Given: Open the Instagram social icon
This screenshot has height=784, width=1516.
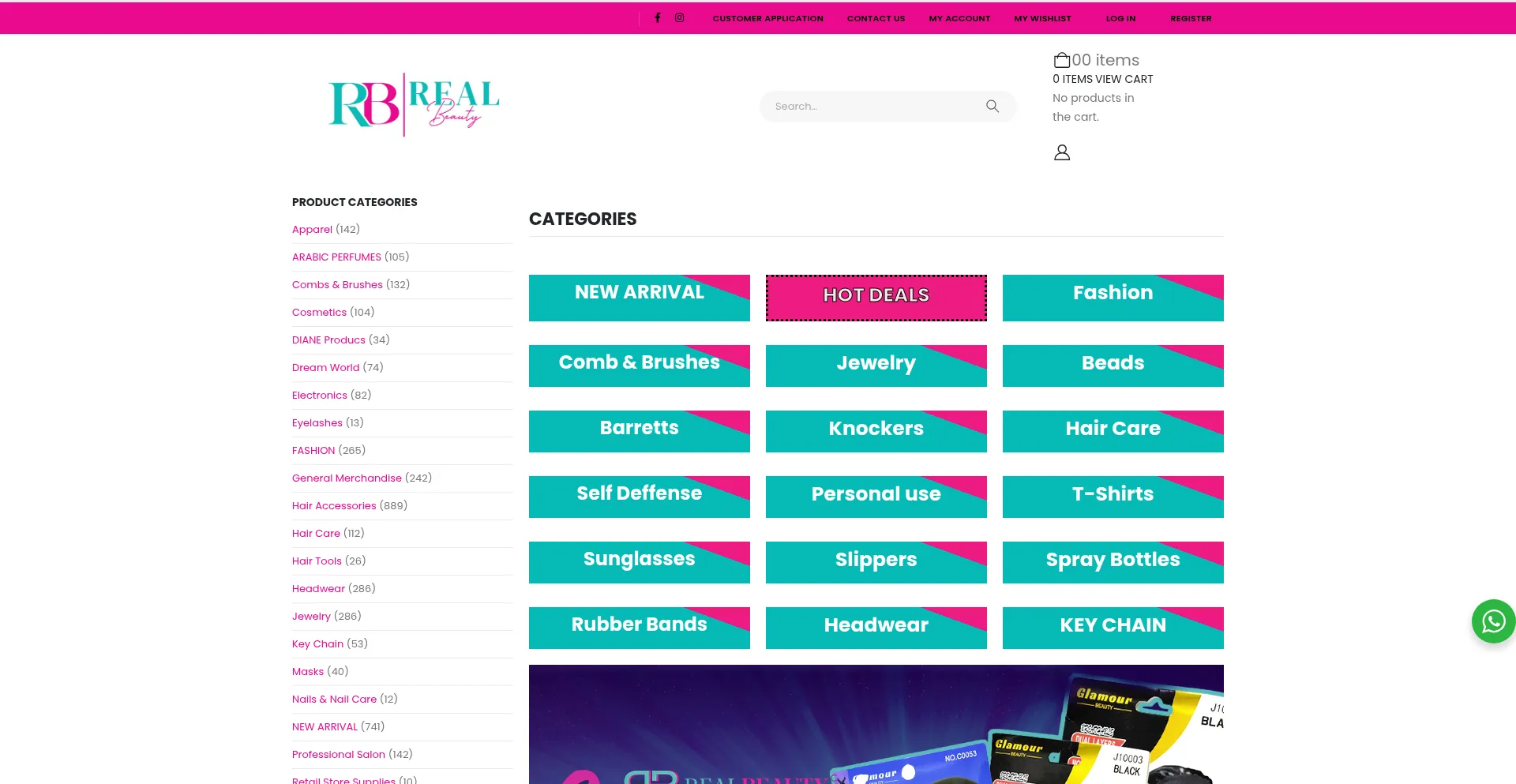Looking at the screenshot, I should pyautogui.click(x=679, y=17).
